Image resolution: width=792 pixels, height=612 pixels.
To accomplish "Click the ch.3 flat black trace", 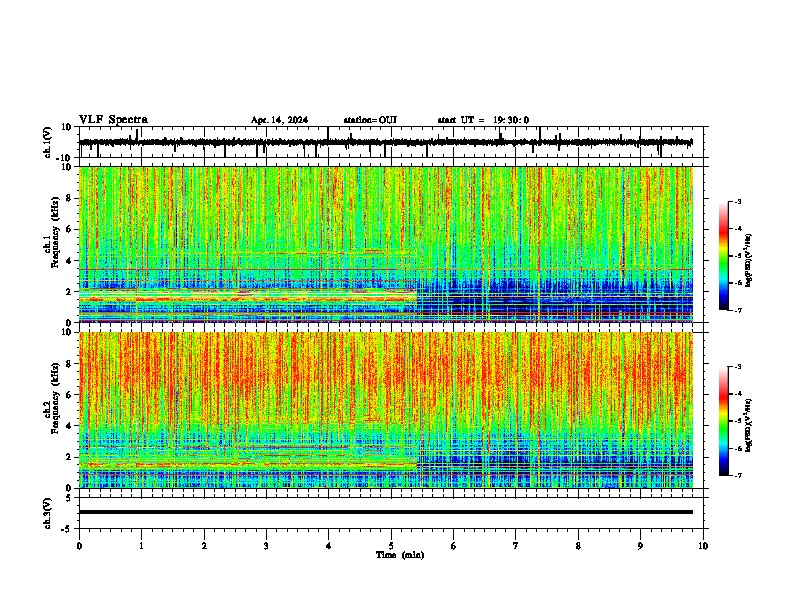I will click(386, 512).
